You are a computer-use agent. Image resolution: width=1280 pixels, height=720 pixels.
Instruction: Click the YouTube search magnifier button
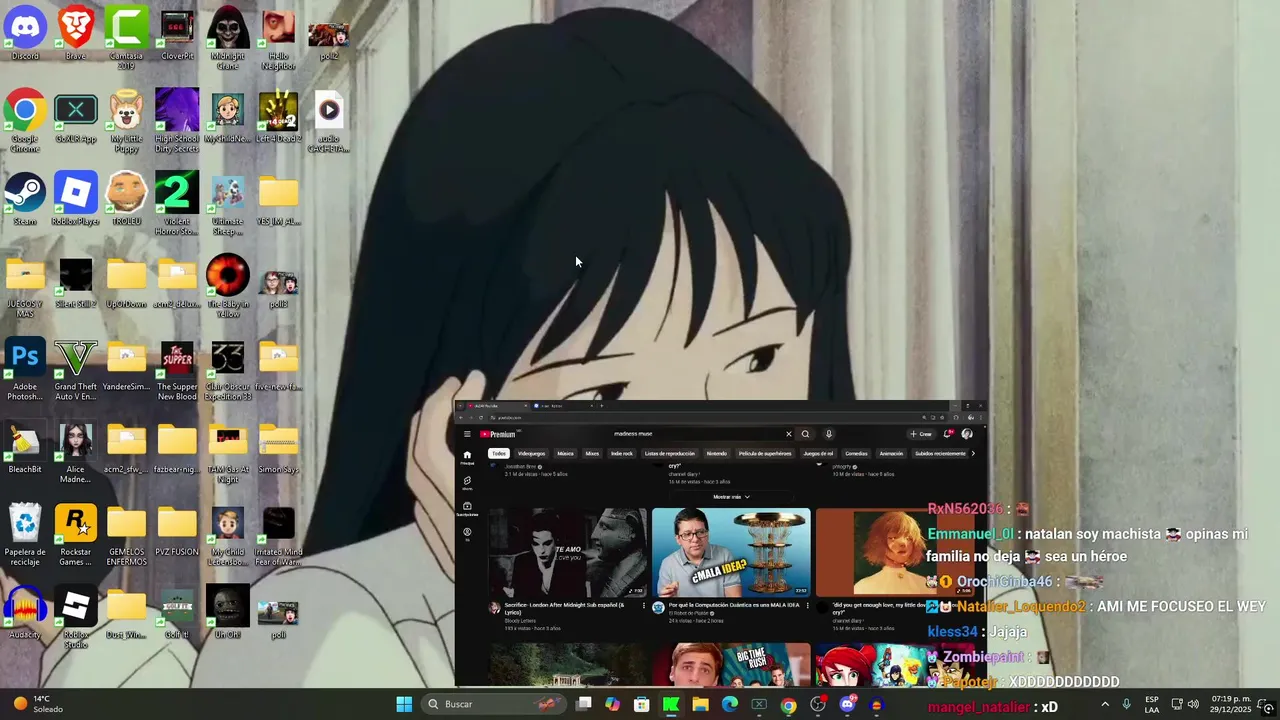coord(805,434)
